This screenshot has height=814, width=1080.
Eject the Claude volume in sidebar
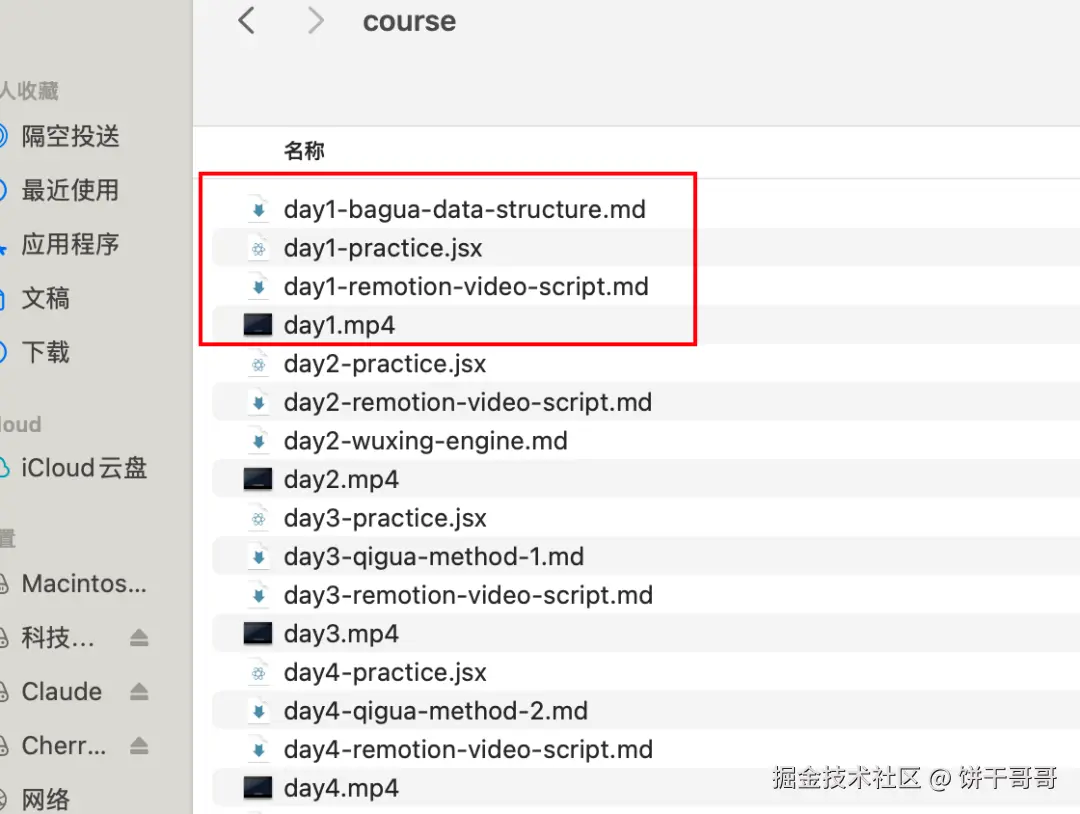click(x=139, y=692)
